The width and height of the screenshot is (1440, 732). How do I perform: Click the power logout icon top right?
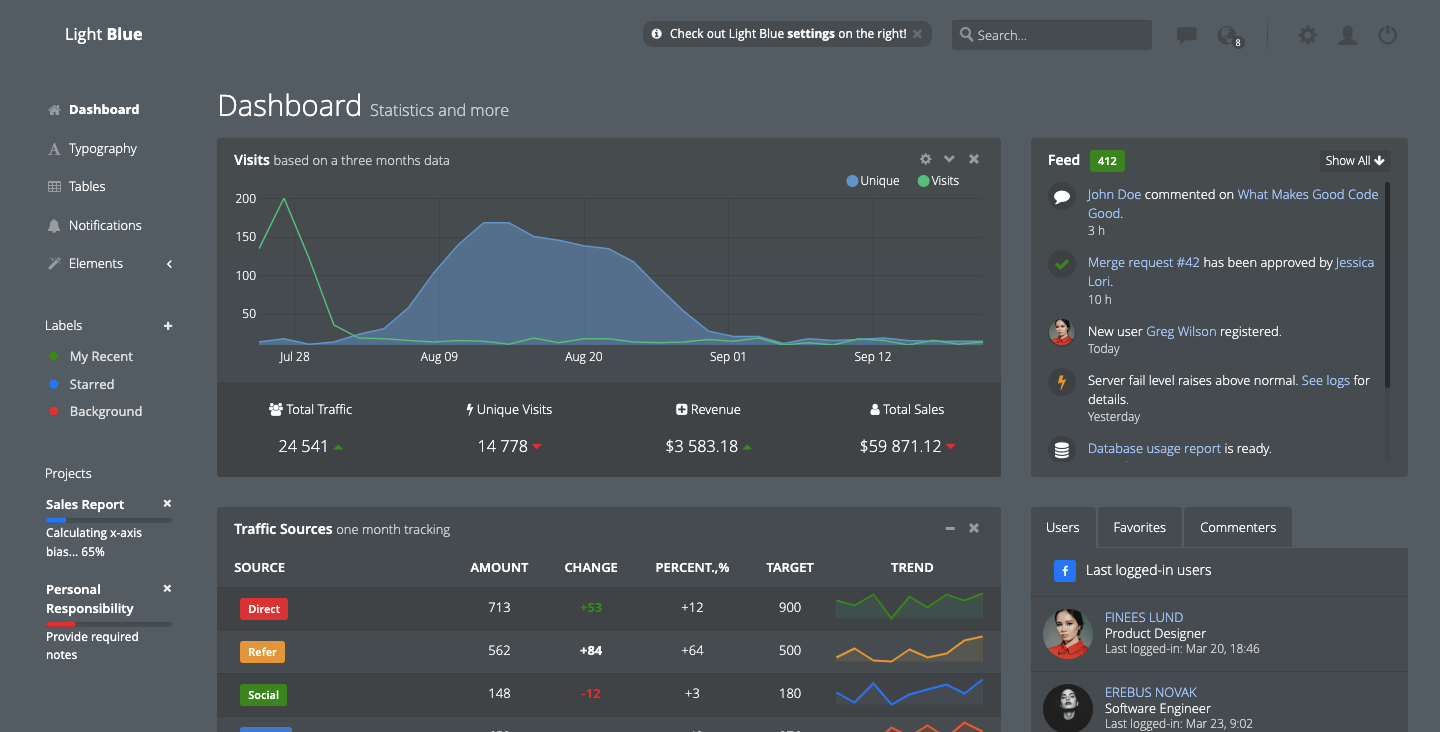pos(1388,35)
